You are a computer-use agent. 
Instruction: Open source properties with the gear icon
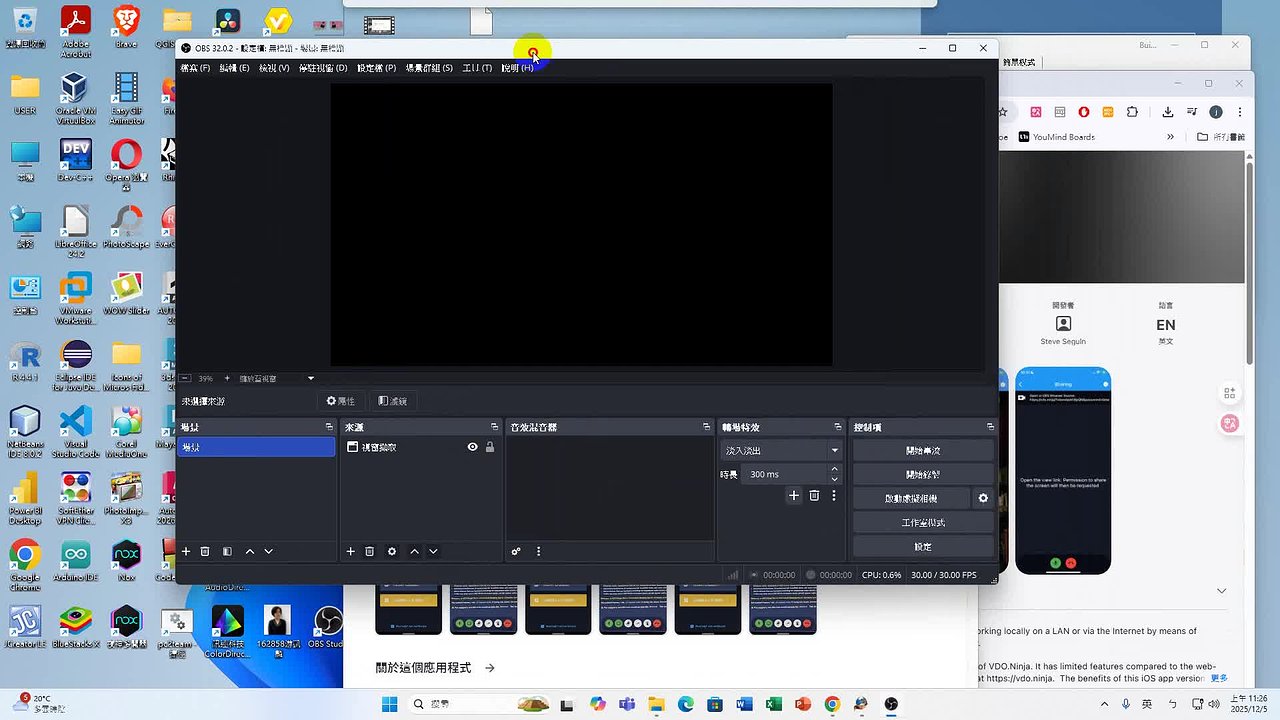pyautogui.click(x=392, y=551)
